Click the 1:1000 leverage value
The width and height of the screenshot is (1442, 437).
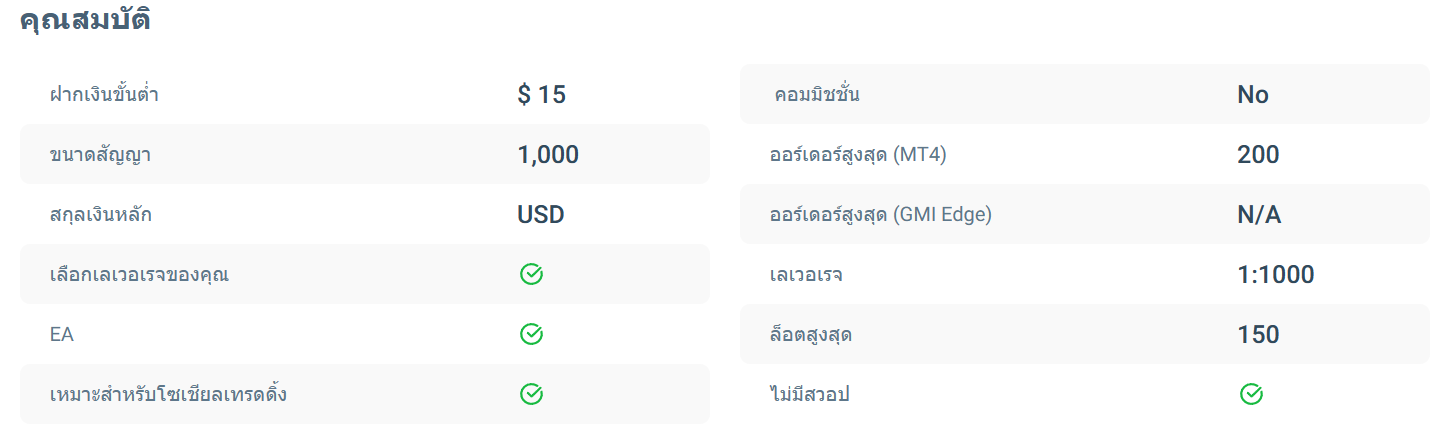(x=1276, y=275)
